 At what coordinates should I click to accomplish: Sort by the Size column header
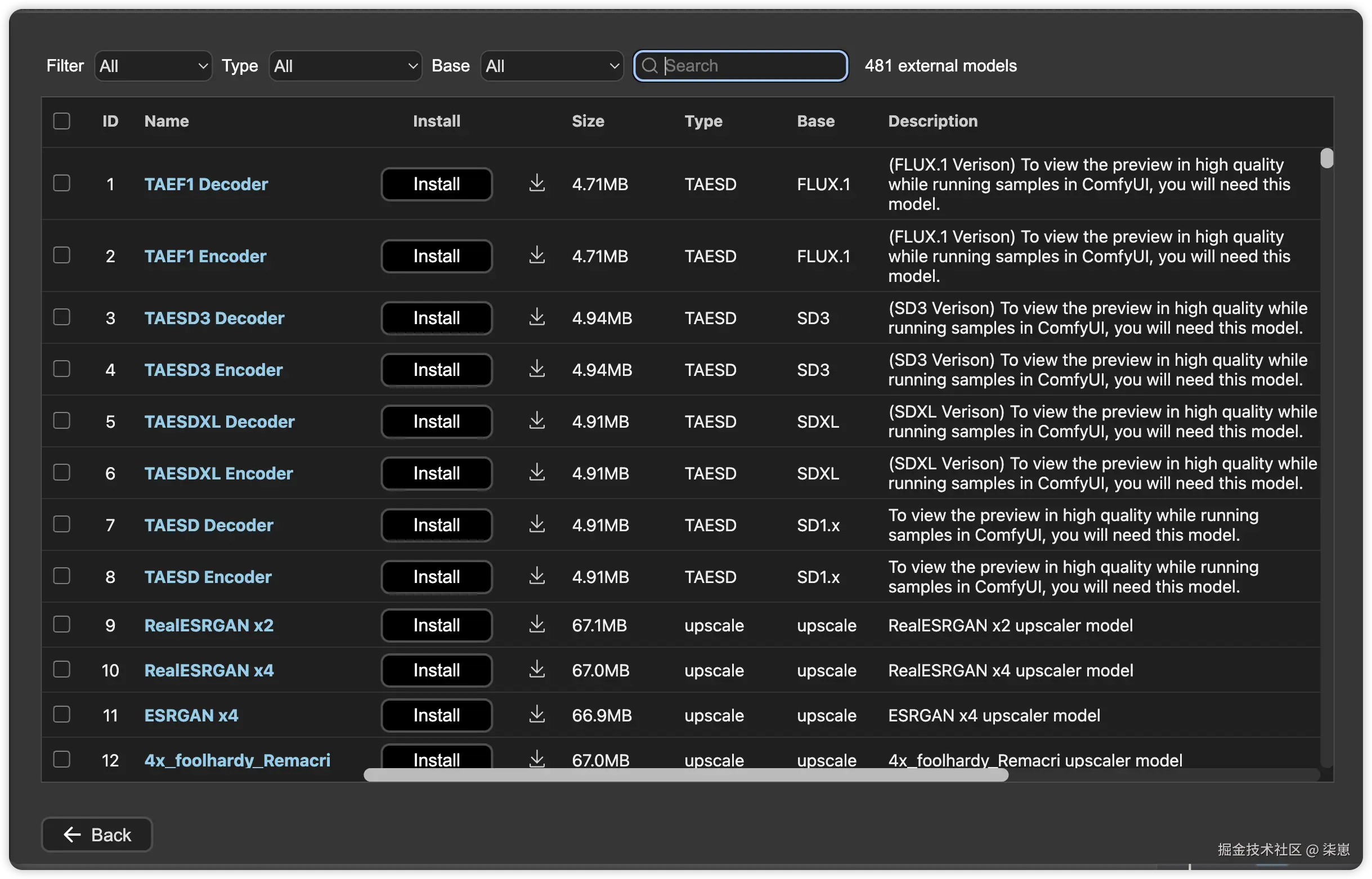click(588, 121)
